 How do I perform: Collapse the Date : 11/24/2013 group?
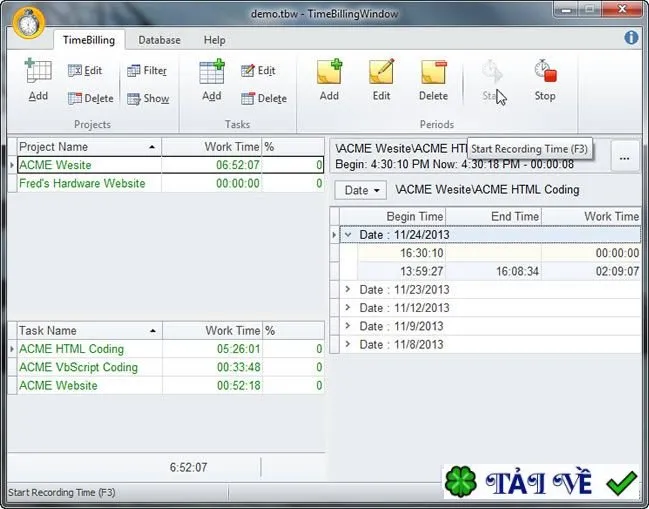click(348, 235)
